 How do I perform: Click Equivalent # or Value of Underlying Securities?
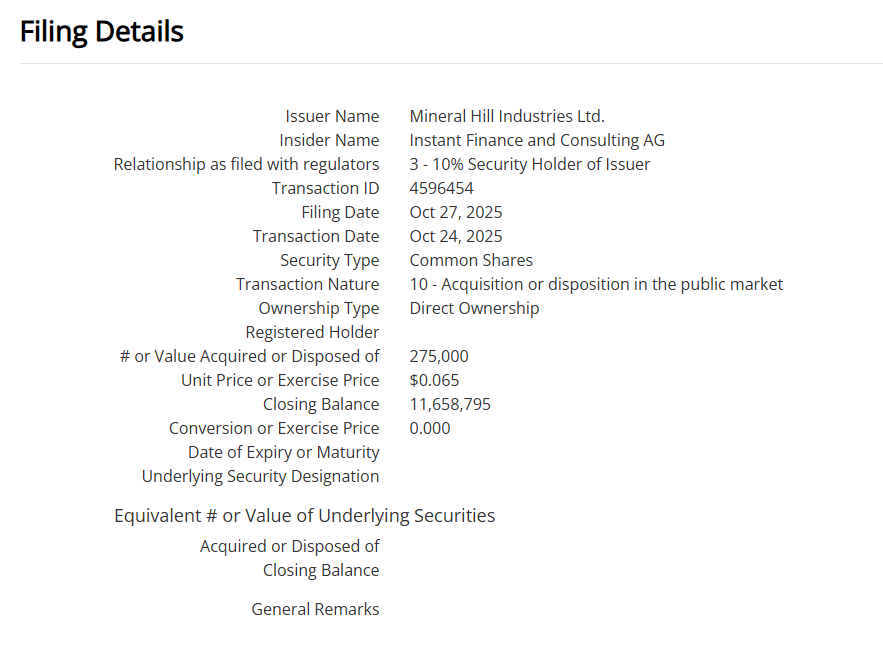(304, 516)
